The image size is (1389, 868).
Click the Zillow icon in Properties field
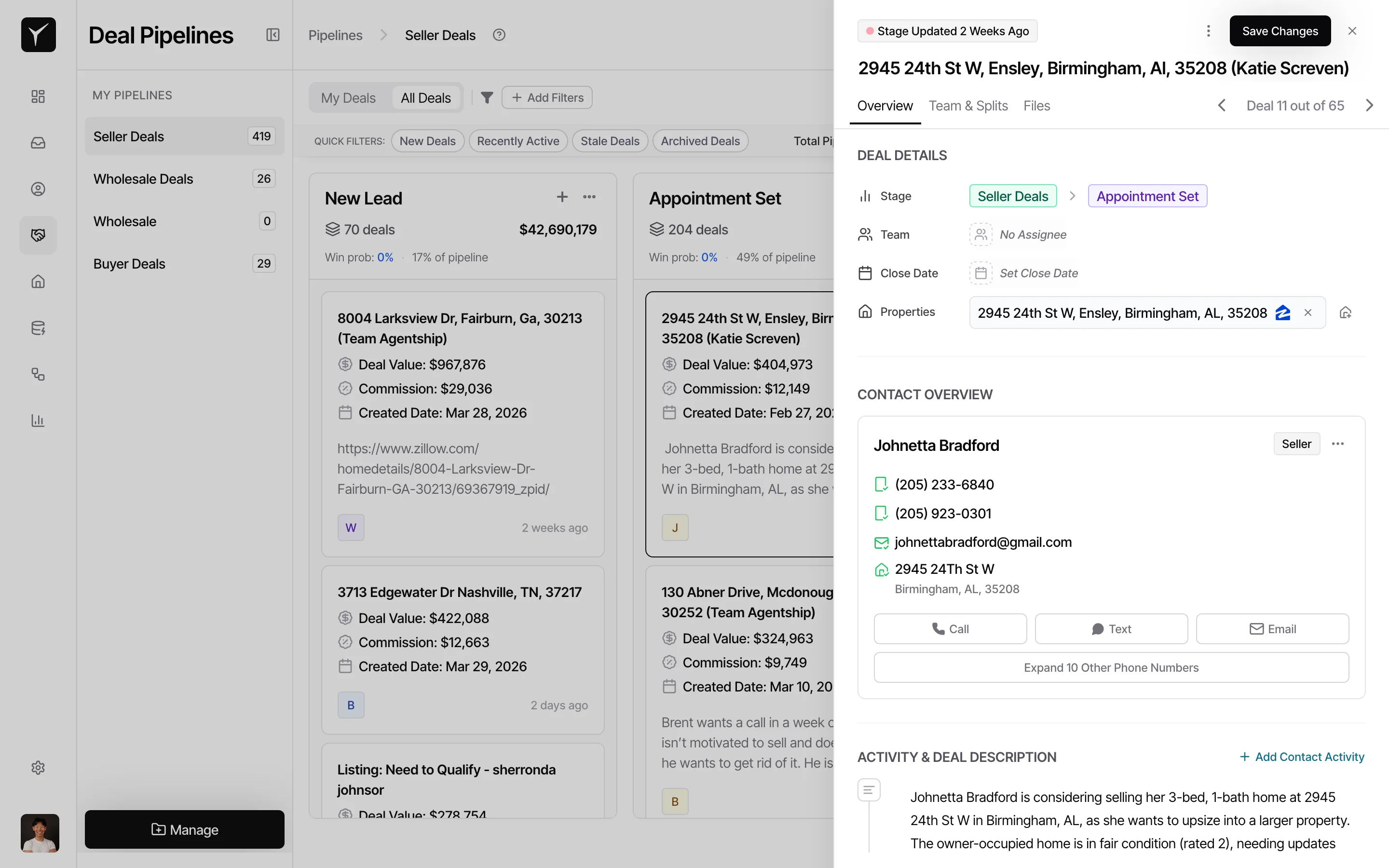click(1283, 313)
